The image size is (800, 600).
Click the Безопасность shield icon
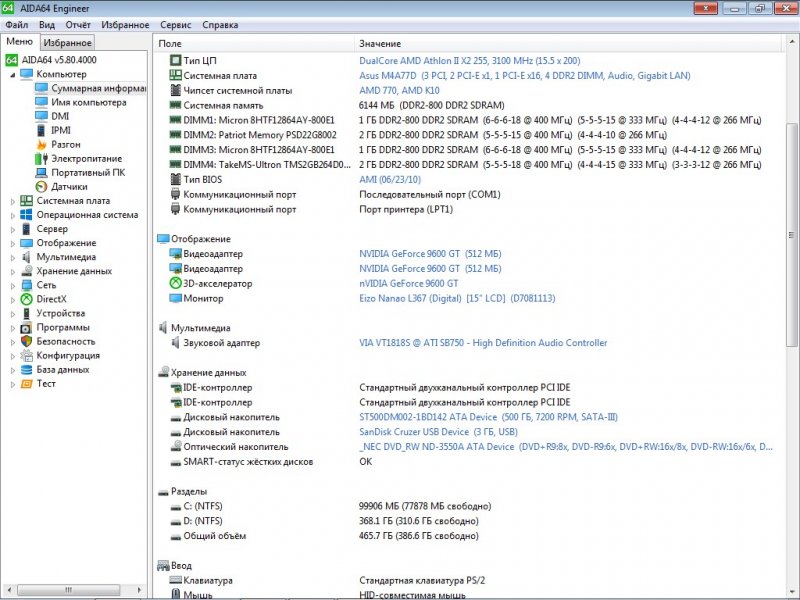click(x=27, y=341)
